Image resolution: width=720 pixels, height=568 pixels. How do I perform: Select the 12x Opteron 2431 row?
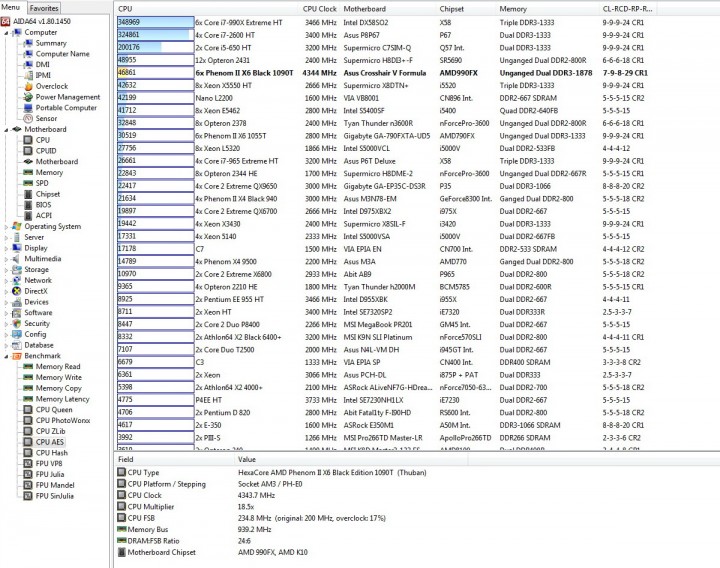point(386,60)
